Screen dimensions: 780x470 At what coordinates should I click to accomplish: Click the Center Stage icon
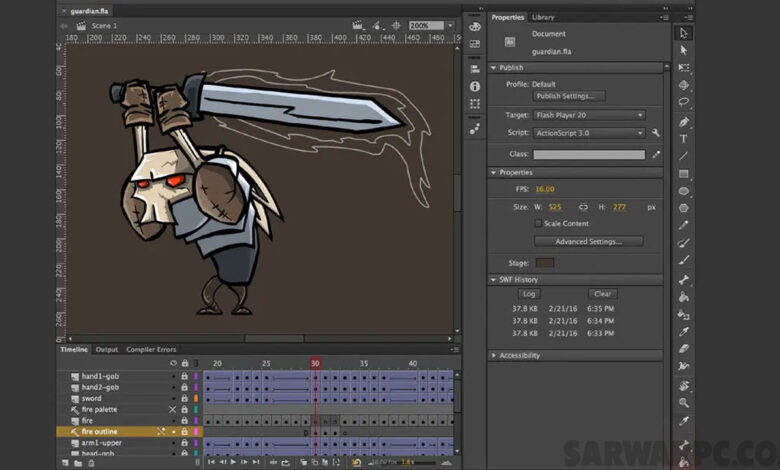(396, 25)
